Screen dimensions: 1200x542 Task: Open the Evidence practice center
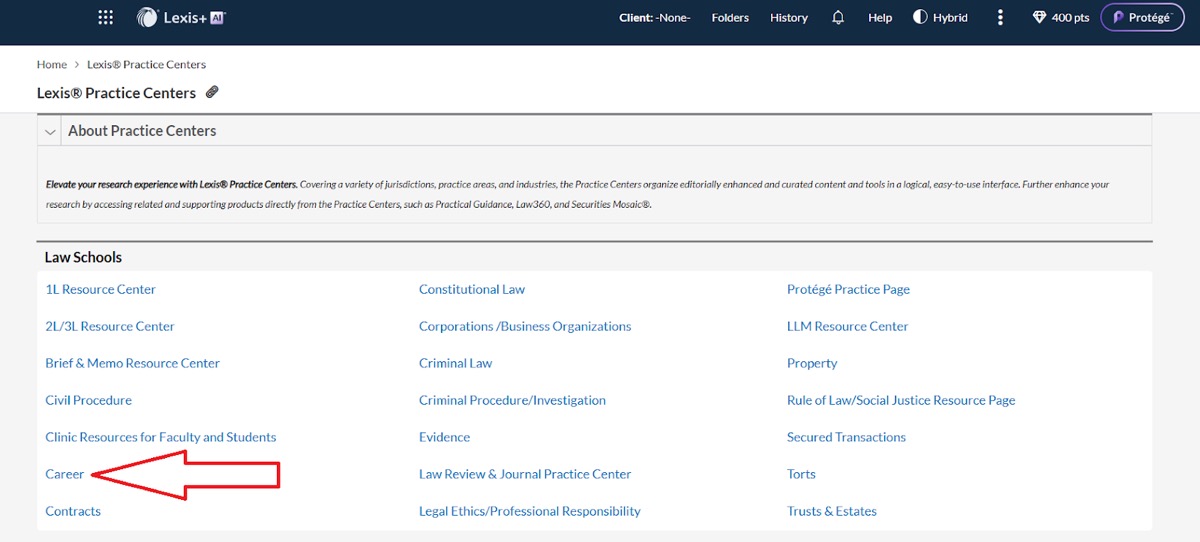444,437
